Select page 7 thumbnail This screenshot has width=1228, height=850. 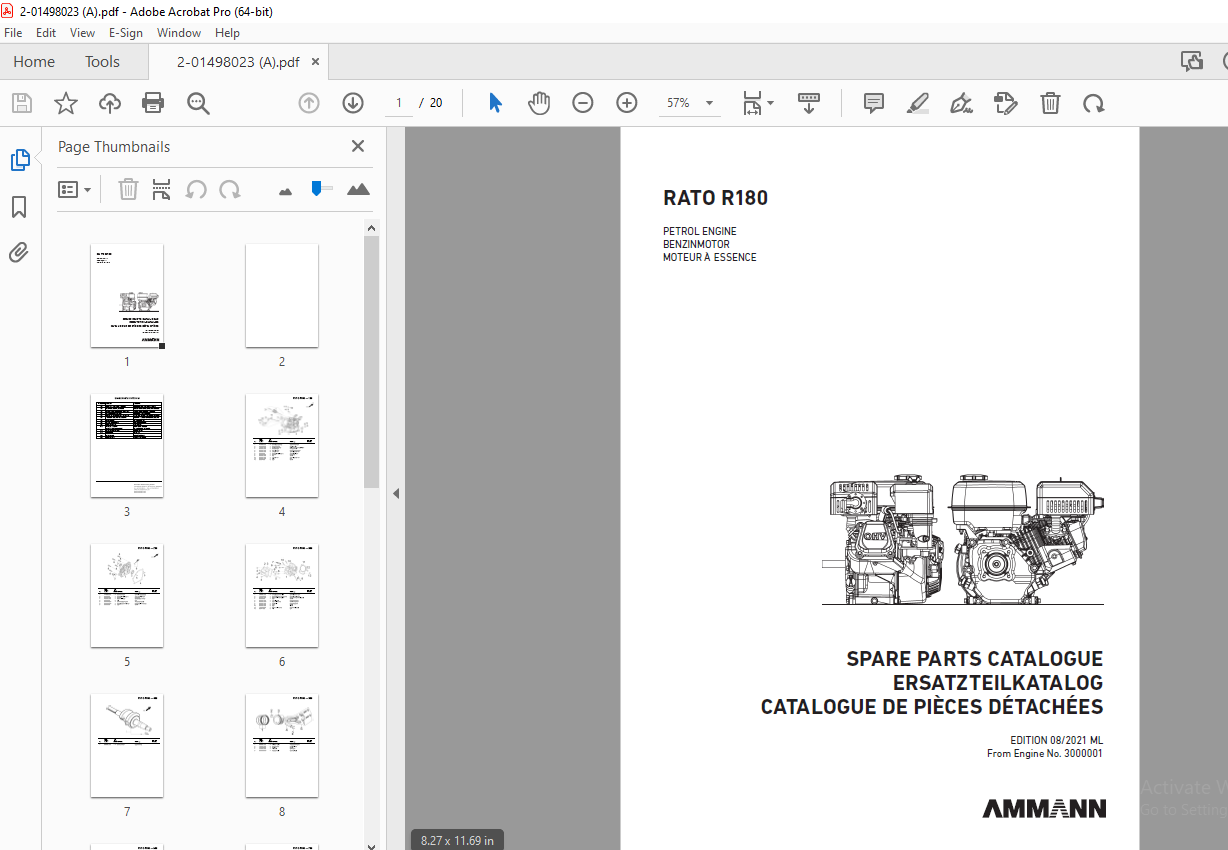point(127,746)
